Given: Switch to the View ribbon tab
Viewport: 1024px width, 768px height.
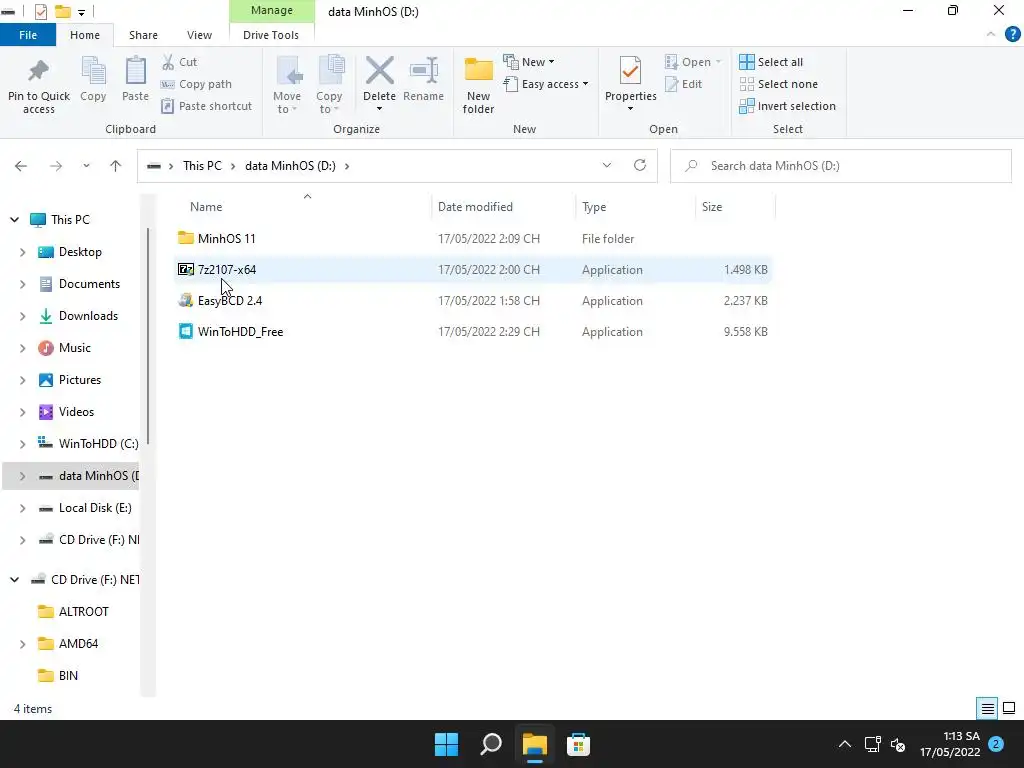Looking at the screenshot, I should point(199,35).
